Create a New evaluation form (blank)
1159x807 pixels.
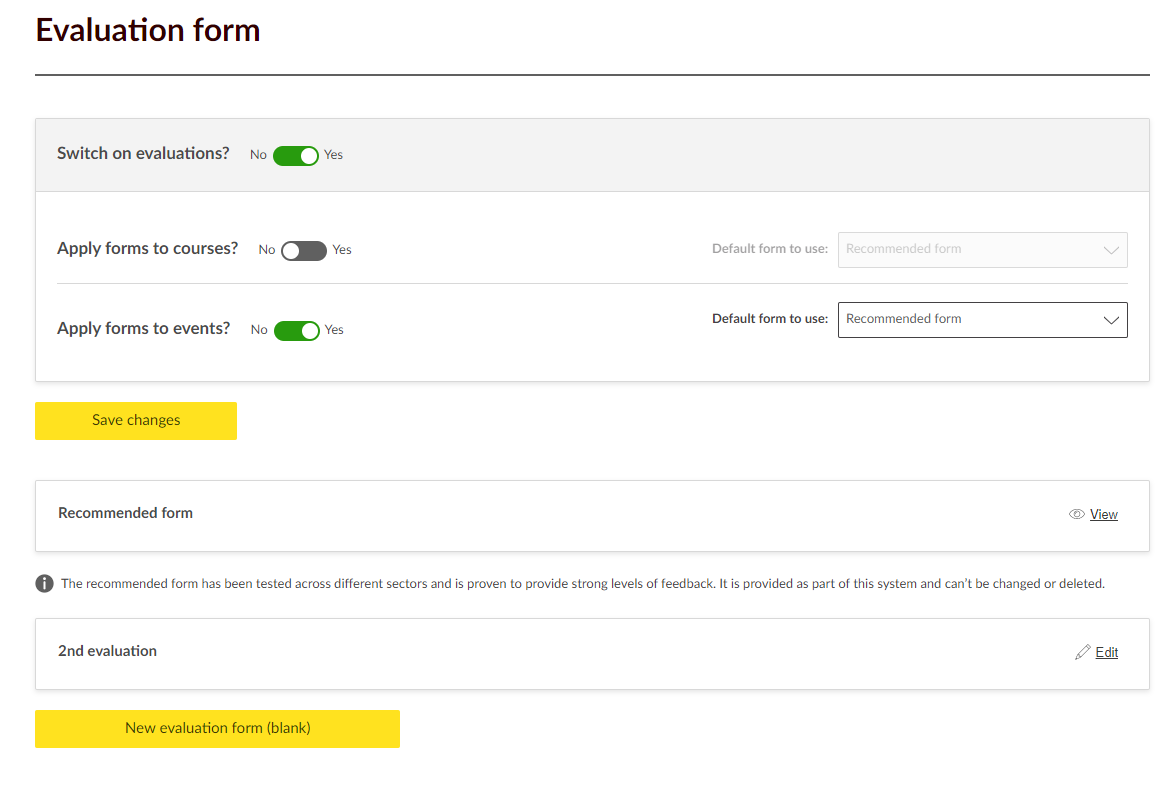tap(217, 728)
